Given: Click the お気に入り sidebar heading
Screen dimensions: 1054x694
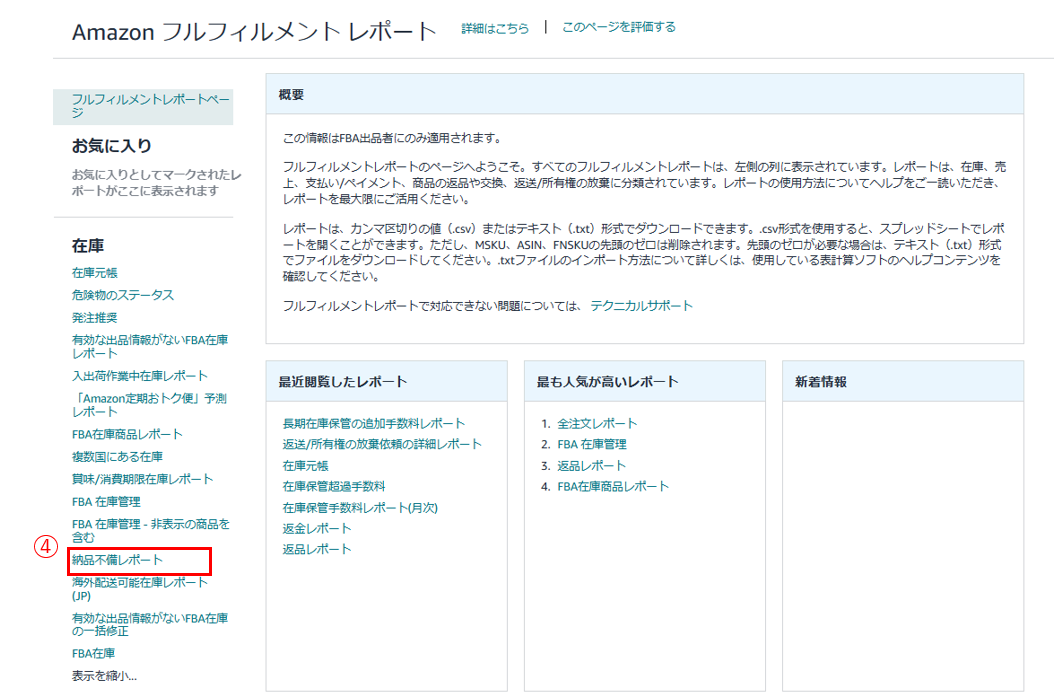Looking at the screenshot, I should pyautogui.click(x=112, y=146).
